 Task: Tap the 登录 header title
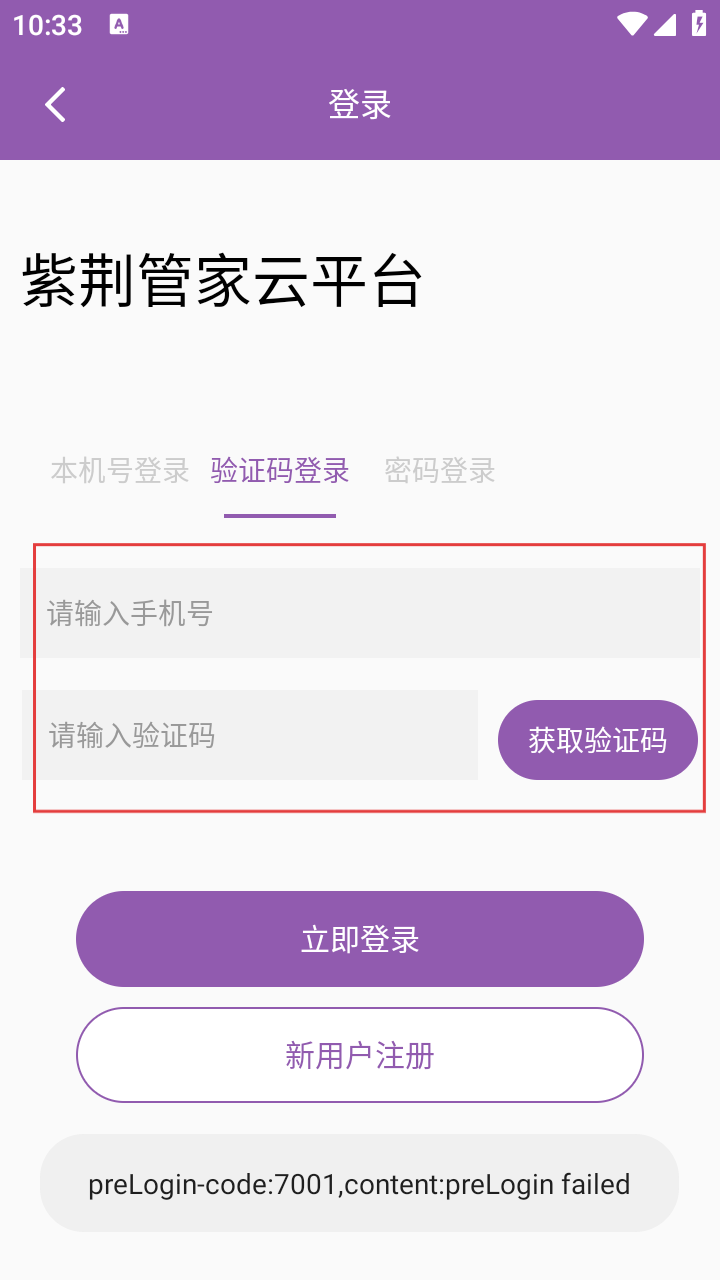pyautogui.click(x=360, y=104)
